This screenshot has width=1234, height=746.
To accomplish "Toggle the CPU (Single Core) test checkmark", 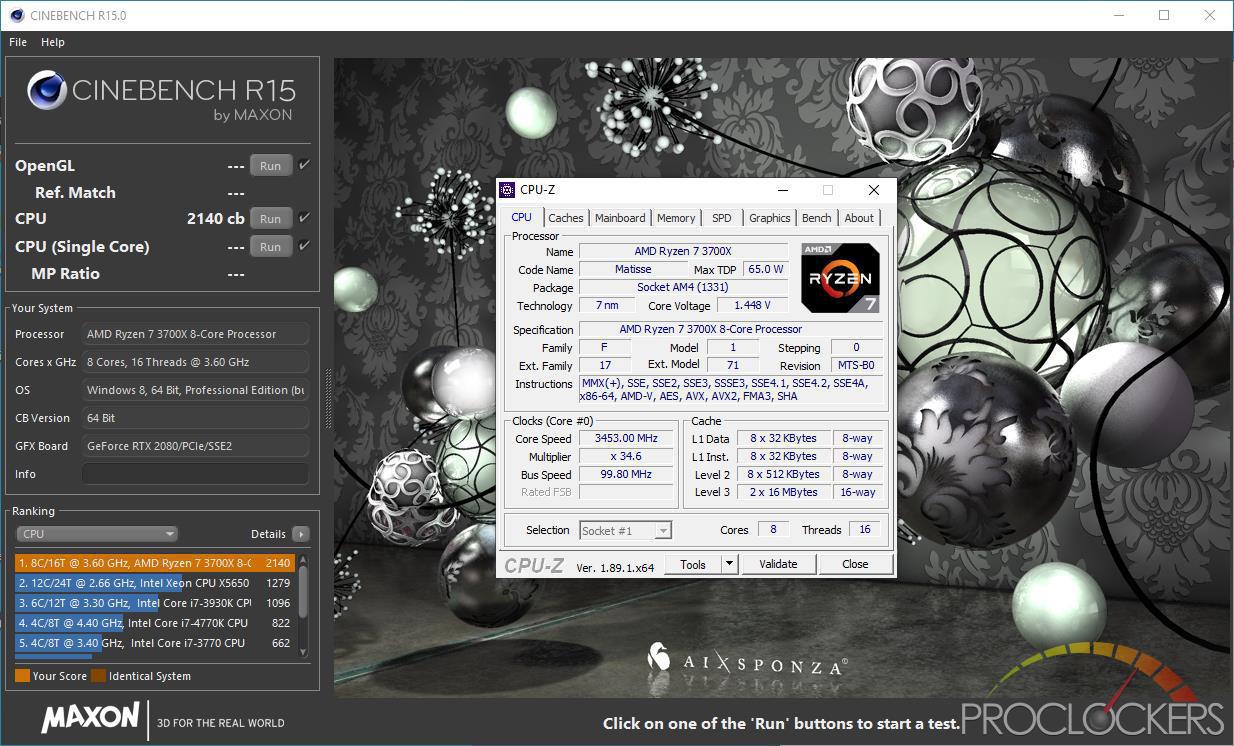I will tap(305, 246).
